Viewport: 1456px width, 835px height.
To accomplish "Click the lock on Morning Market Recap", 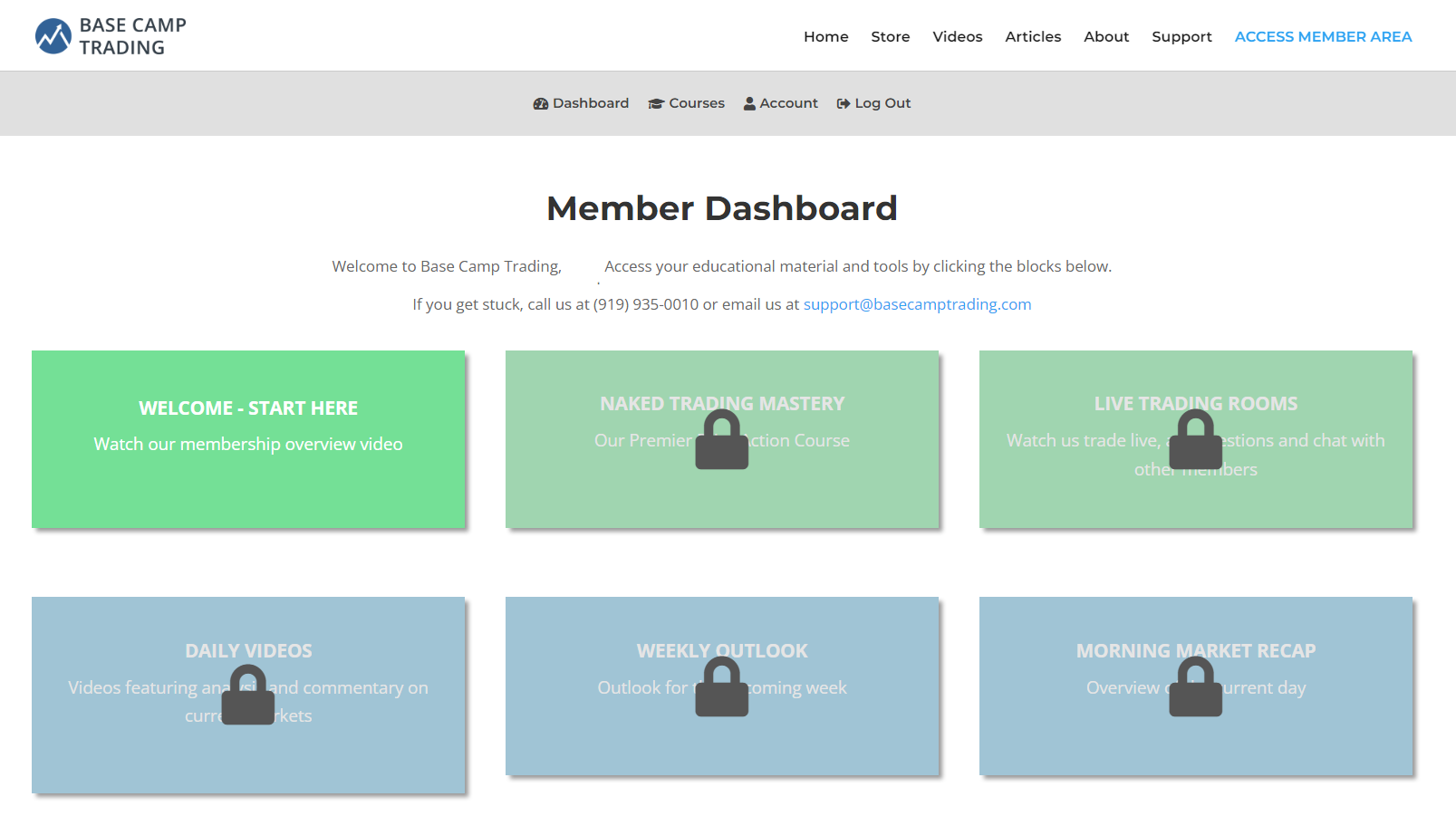I will coord(1196,686).
